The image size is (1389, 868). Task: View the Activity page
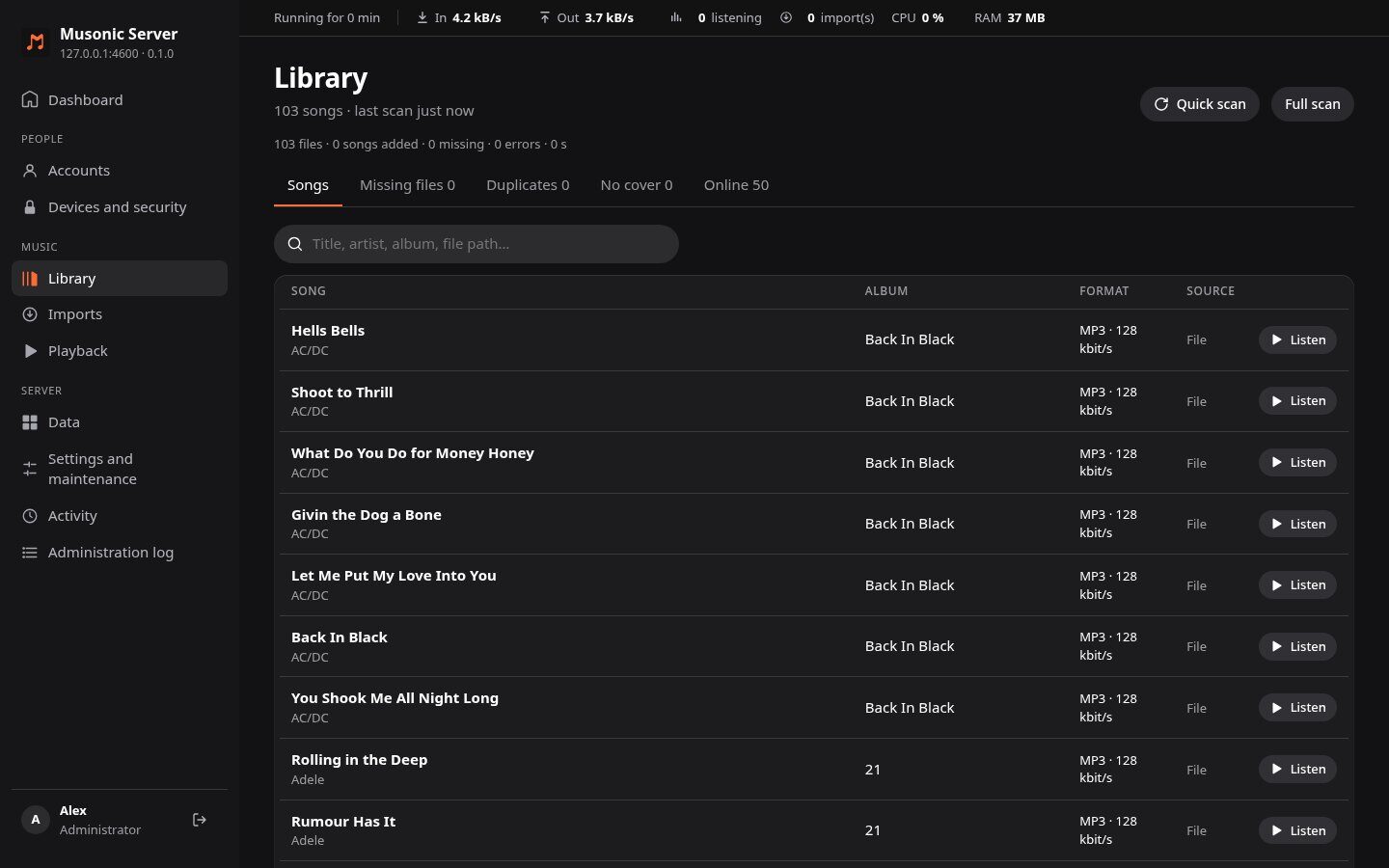tap(120, 516)
